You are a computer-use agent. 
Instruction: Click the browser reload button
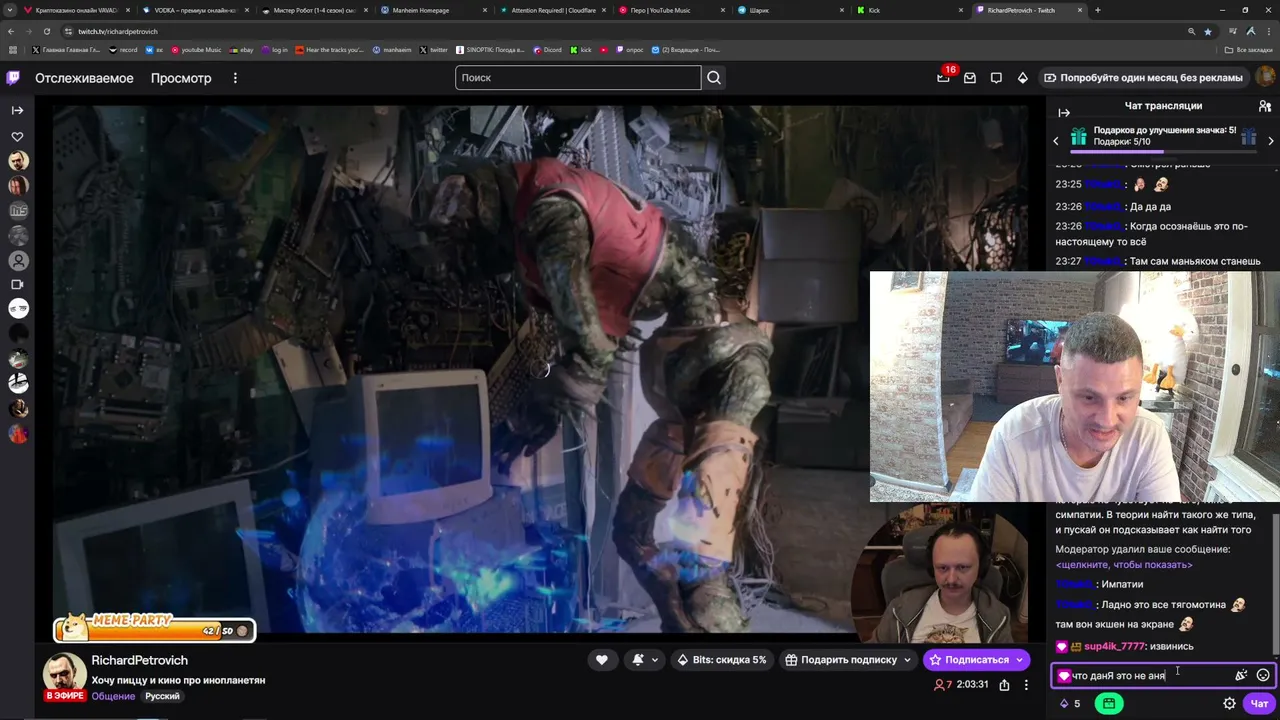[x=47, y=32]
